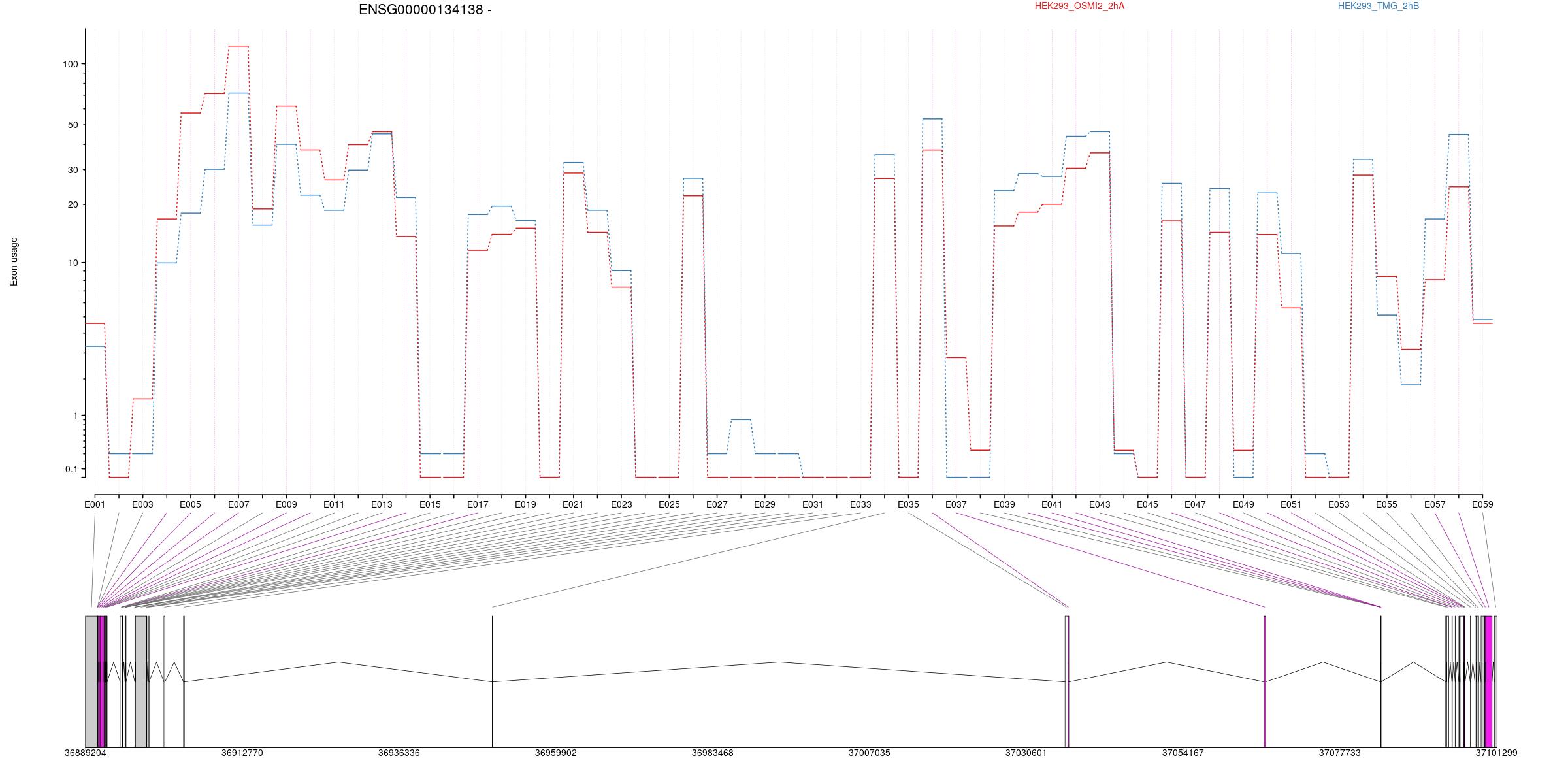This screenshot has height=784, width=1568.
Task: Select exon label E045
Action: coord(1147,504)
